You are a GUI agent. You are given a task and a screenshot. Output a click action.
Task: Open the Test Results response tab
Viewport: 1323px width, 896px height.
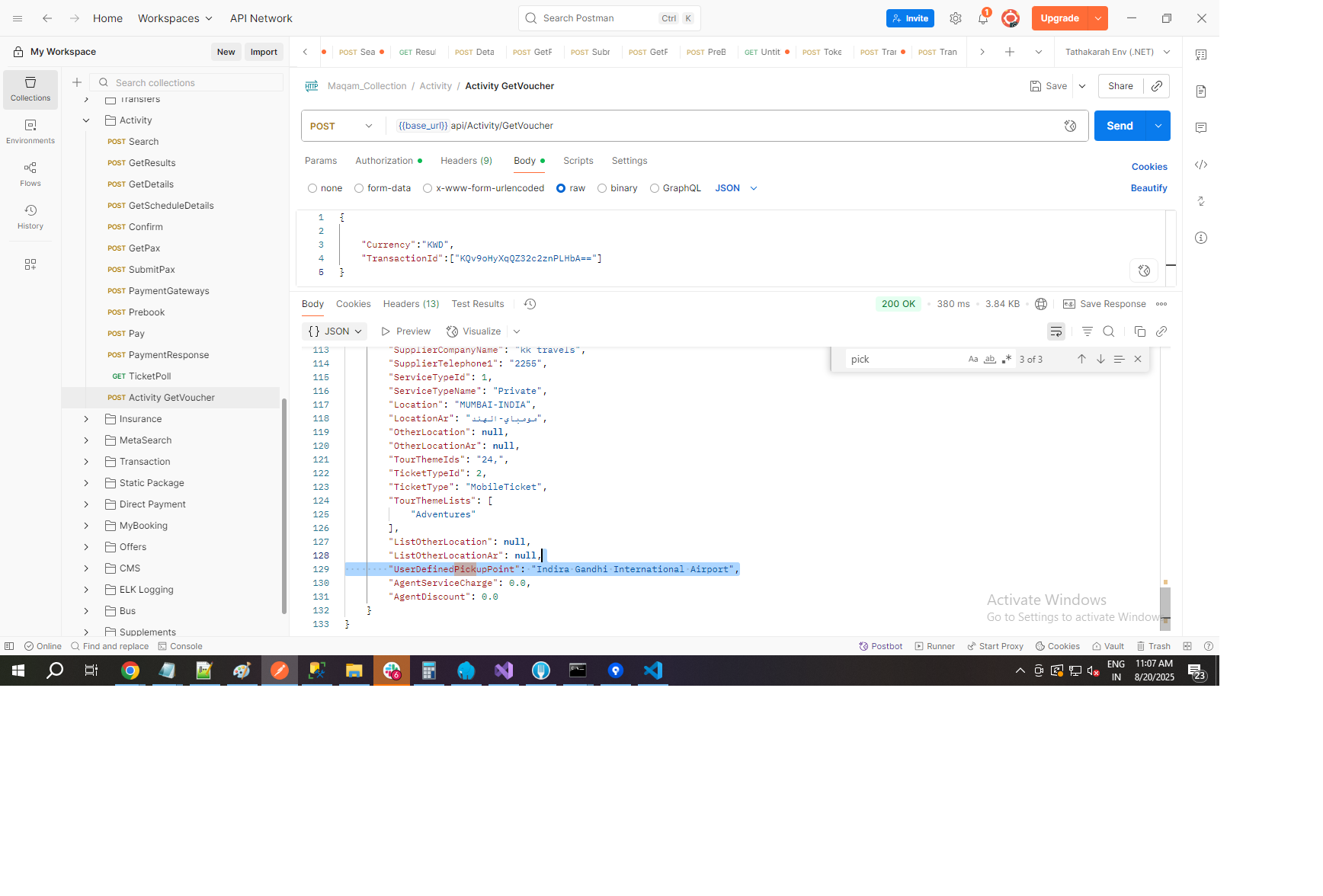(x=477, y=304)
